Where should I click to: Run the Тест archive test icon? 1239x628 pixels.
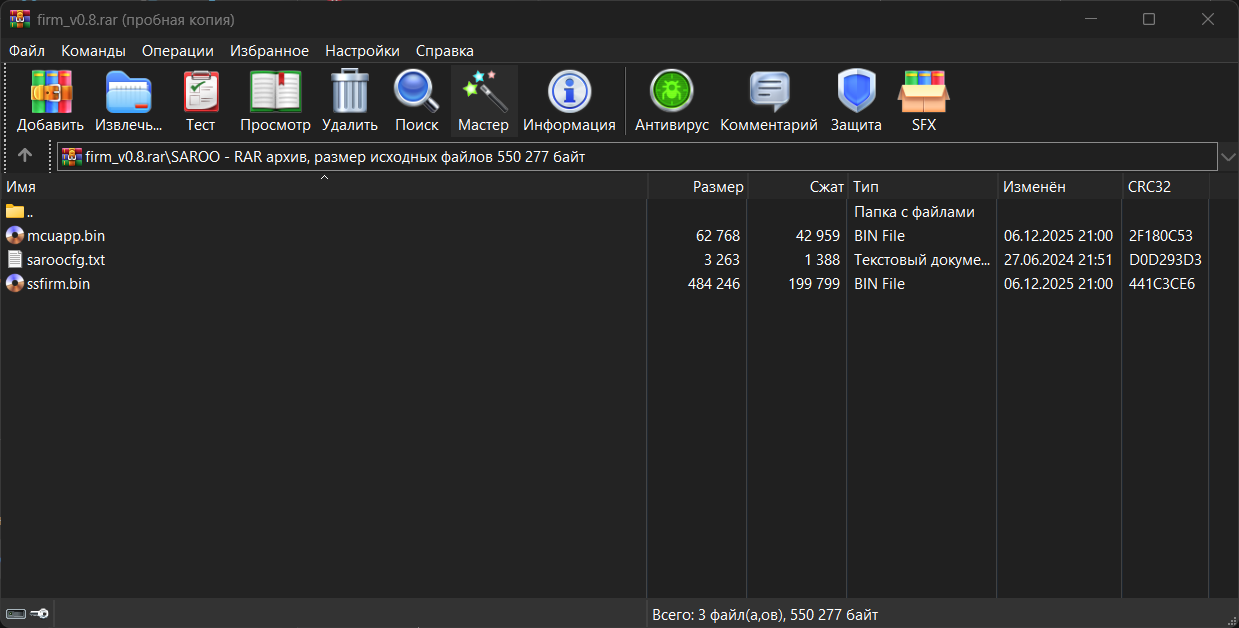pos(200,93)
